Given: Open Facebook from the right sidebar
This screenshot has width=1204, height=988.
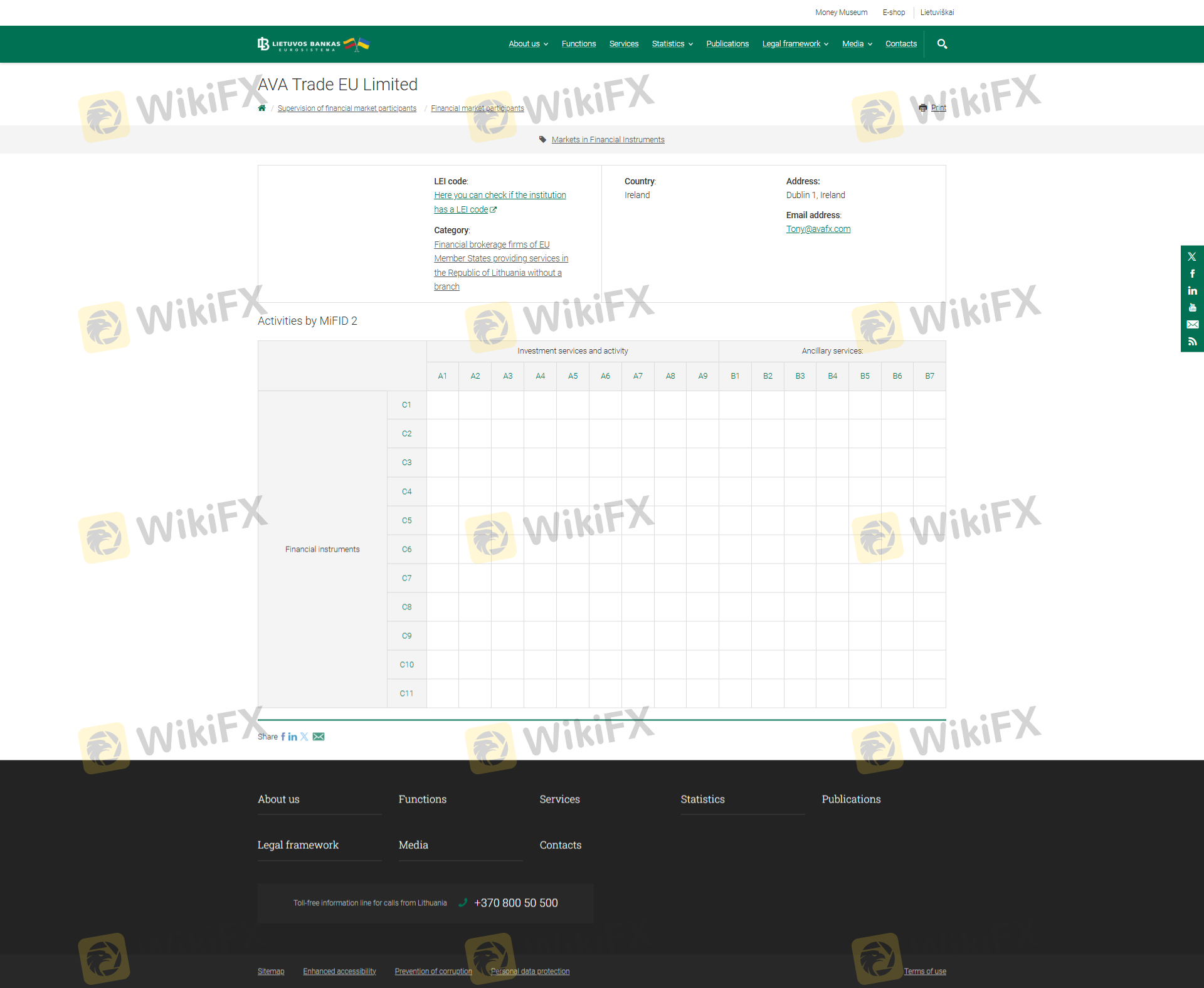Looking at the screenshot, I should (1192, 274).
